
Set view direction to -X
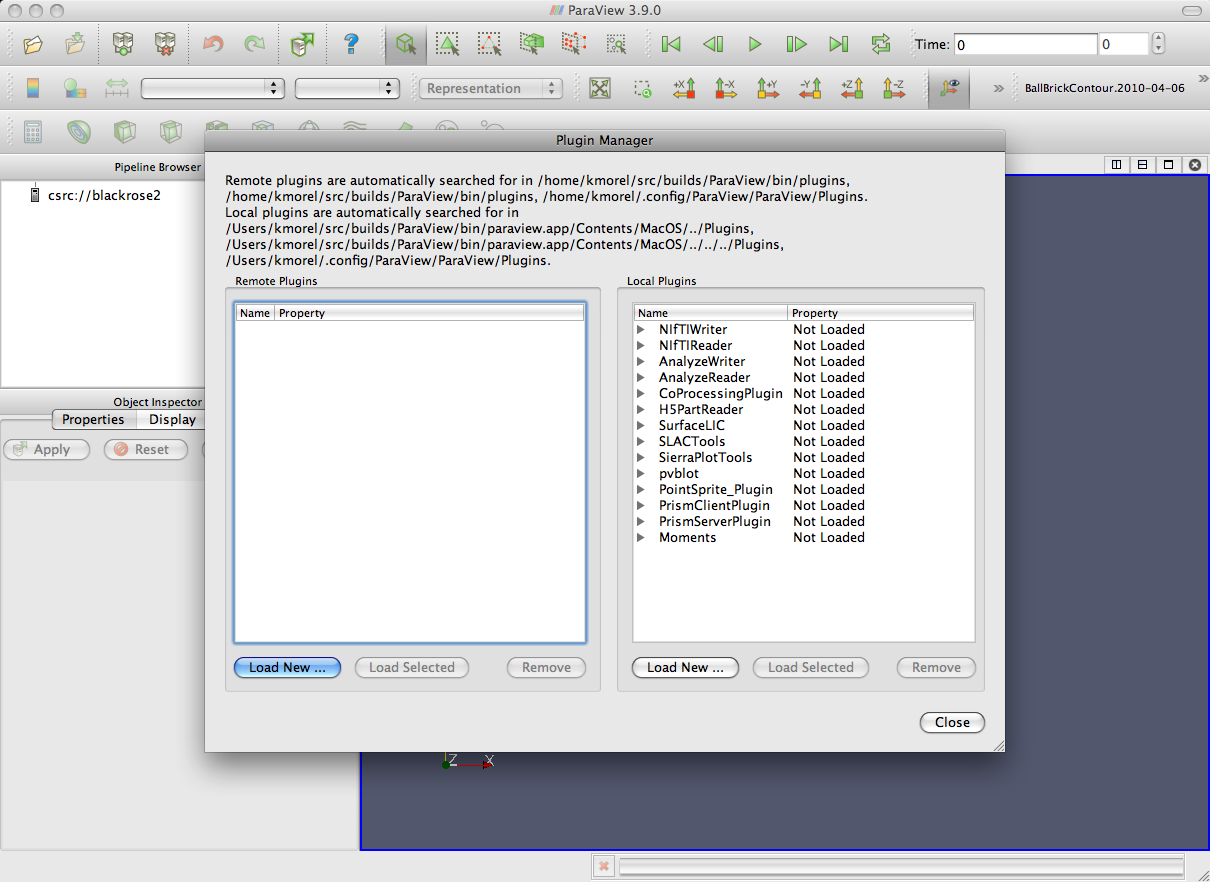[x=726, y=88]
